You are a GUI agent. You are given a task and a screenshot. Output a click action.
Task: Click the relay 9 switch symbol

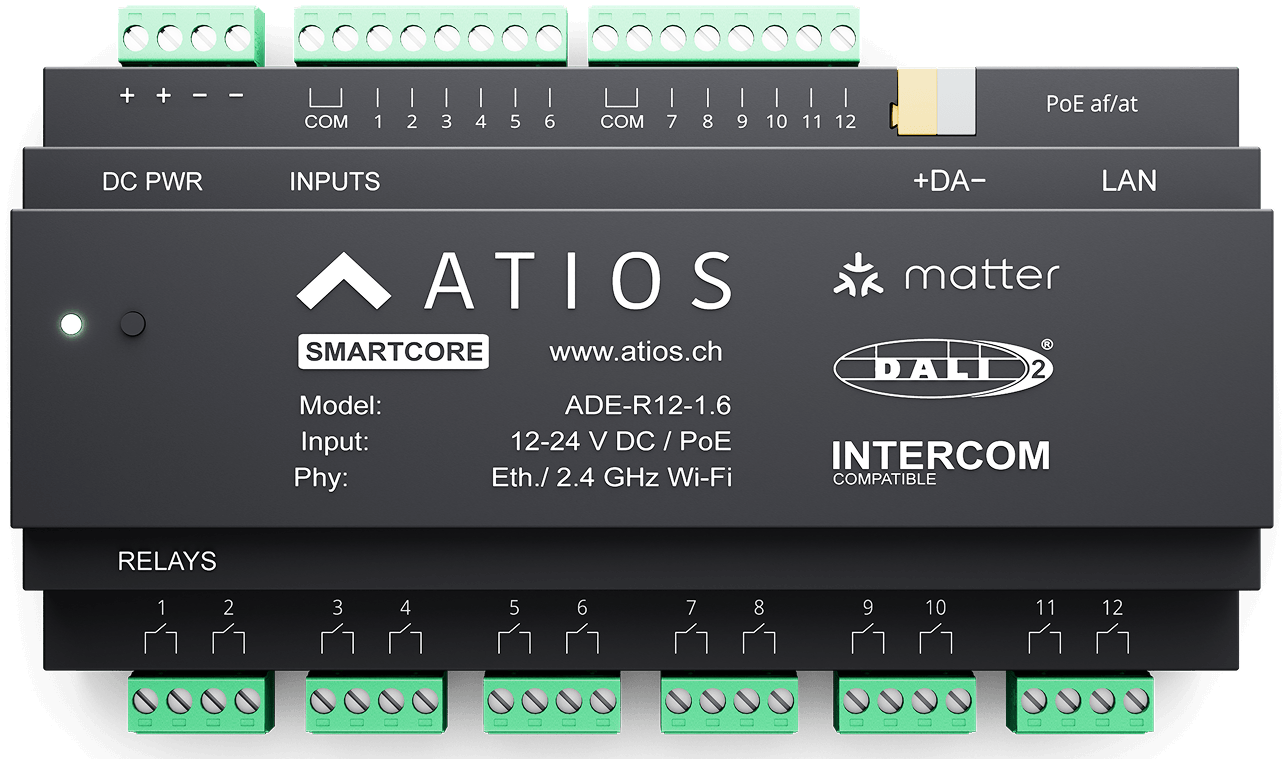coord(867,638)
